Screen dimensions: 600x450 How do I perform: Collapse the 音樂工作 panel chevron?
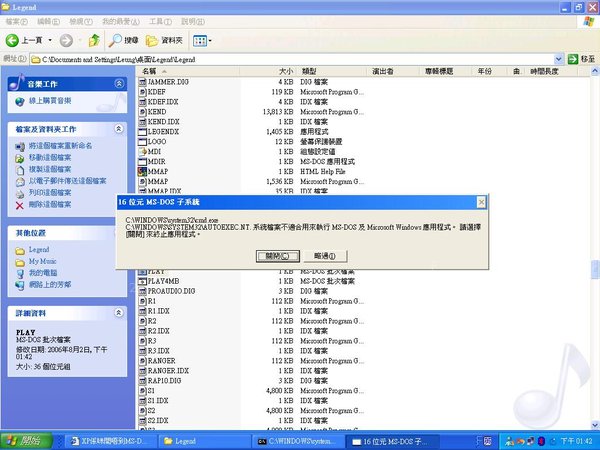coord(119,83)
